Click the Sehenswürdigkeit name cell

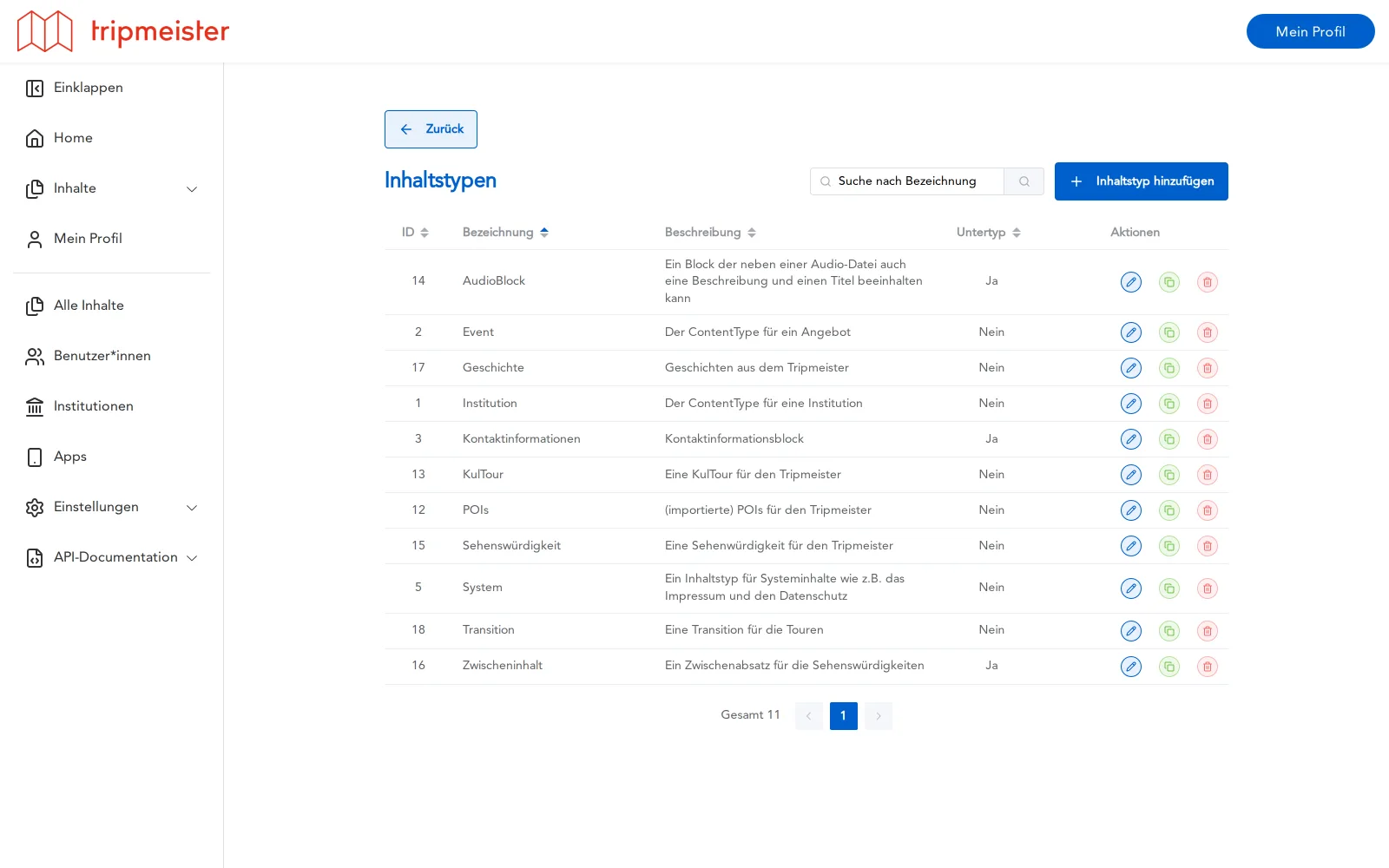511,546
